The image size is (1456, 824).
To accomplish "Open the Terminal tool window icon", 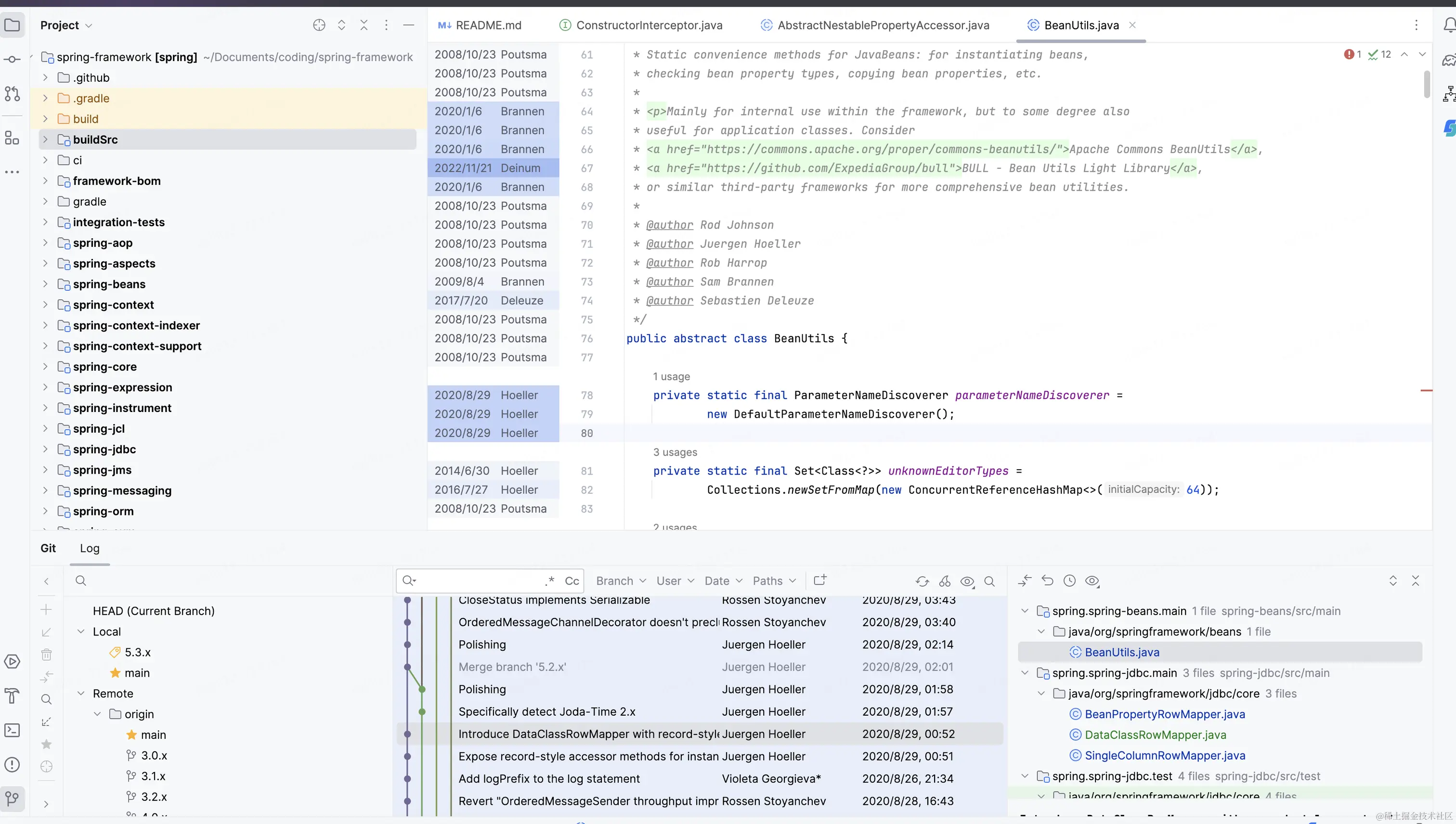I will [x=12, y=730].
